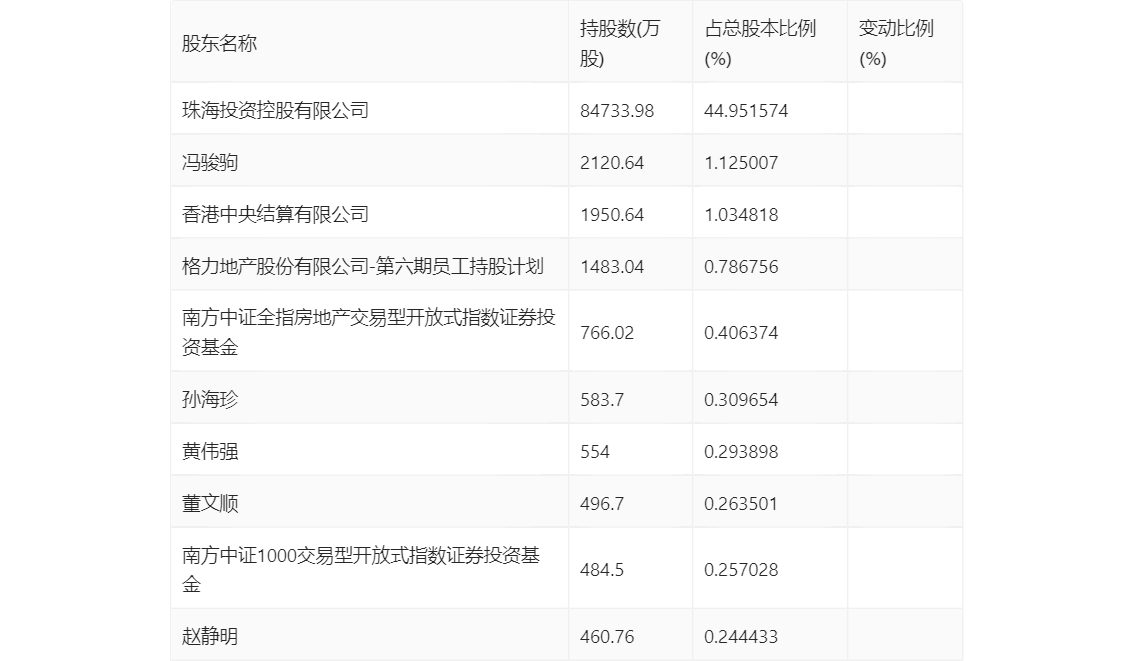The width and height of the screenshot is (1134, 661).
Task: Click shareholding value 484.5
Action: (602, 570)
